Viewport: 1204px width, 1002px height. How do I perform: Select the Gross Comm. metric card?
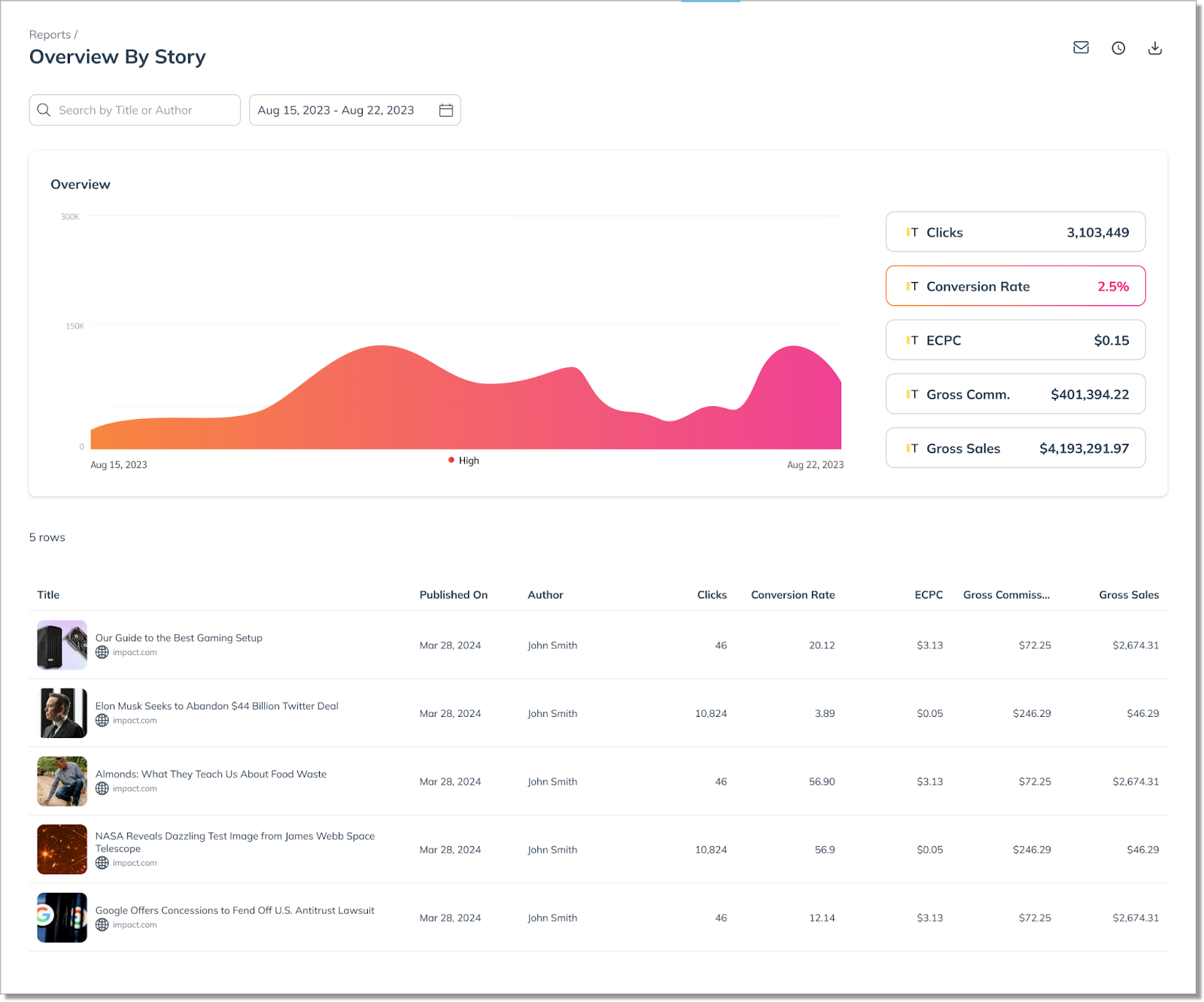point(1015,394)
